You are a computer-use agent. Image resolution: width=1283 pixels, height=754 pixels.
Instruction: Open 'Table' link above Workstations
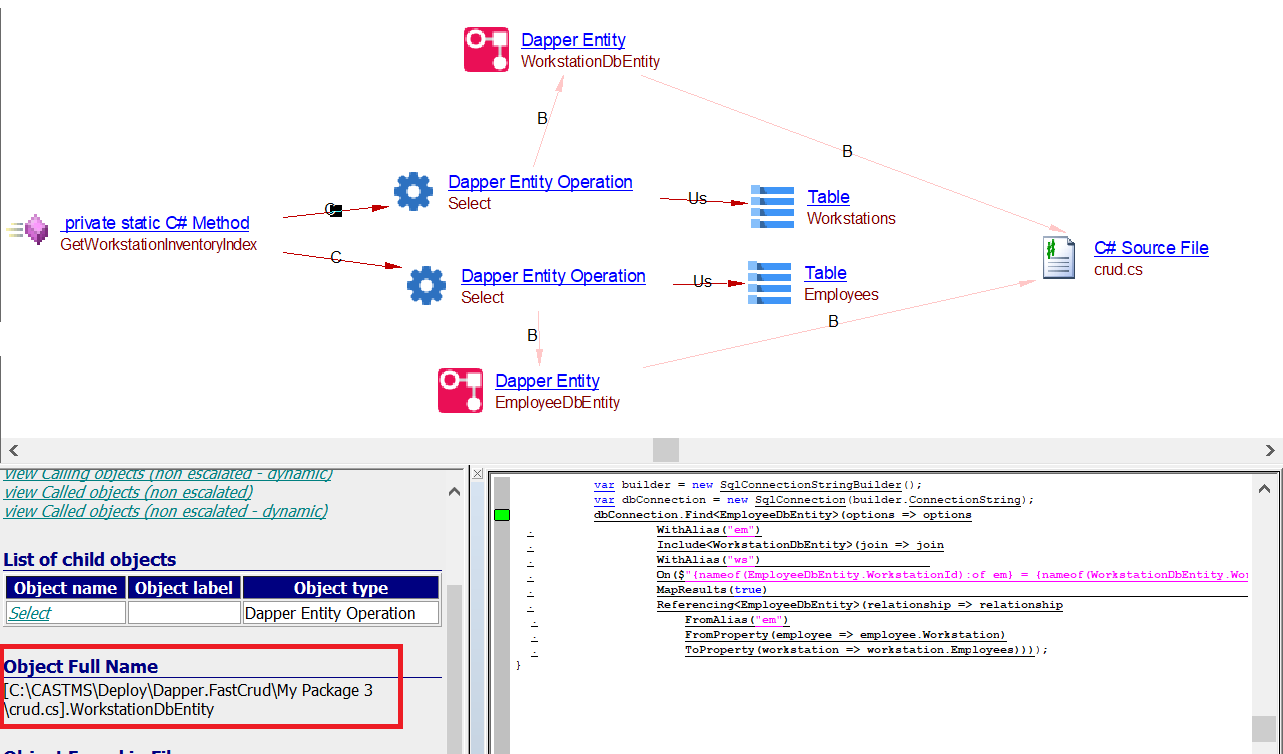click(828, 197)
